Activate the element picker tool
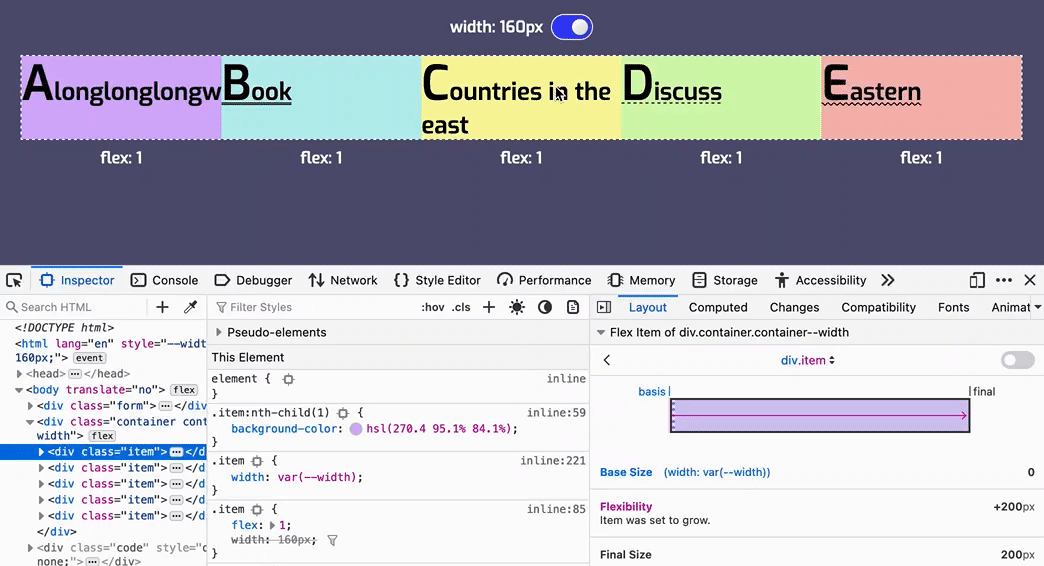The image size is (1044, 566). (13, 281)
